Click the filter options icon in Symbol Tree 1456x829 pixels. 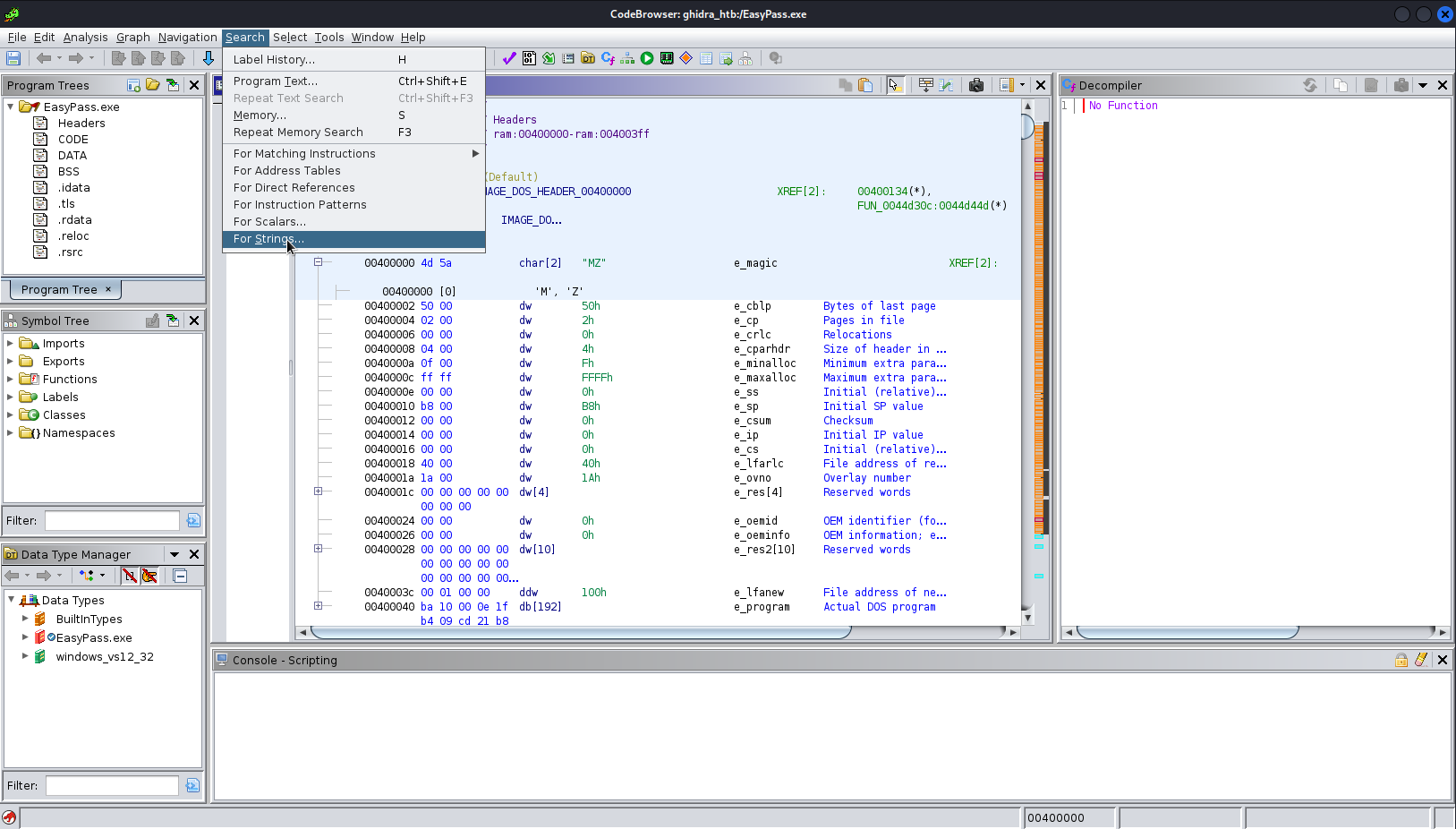point(193,520)
